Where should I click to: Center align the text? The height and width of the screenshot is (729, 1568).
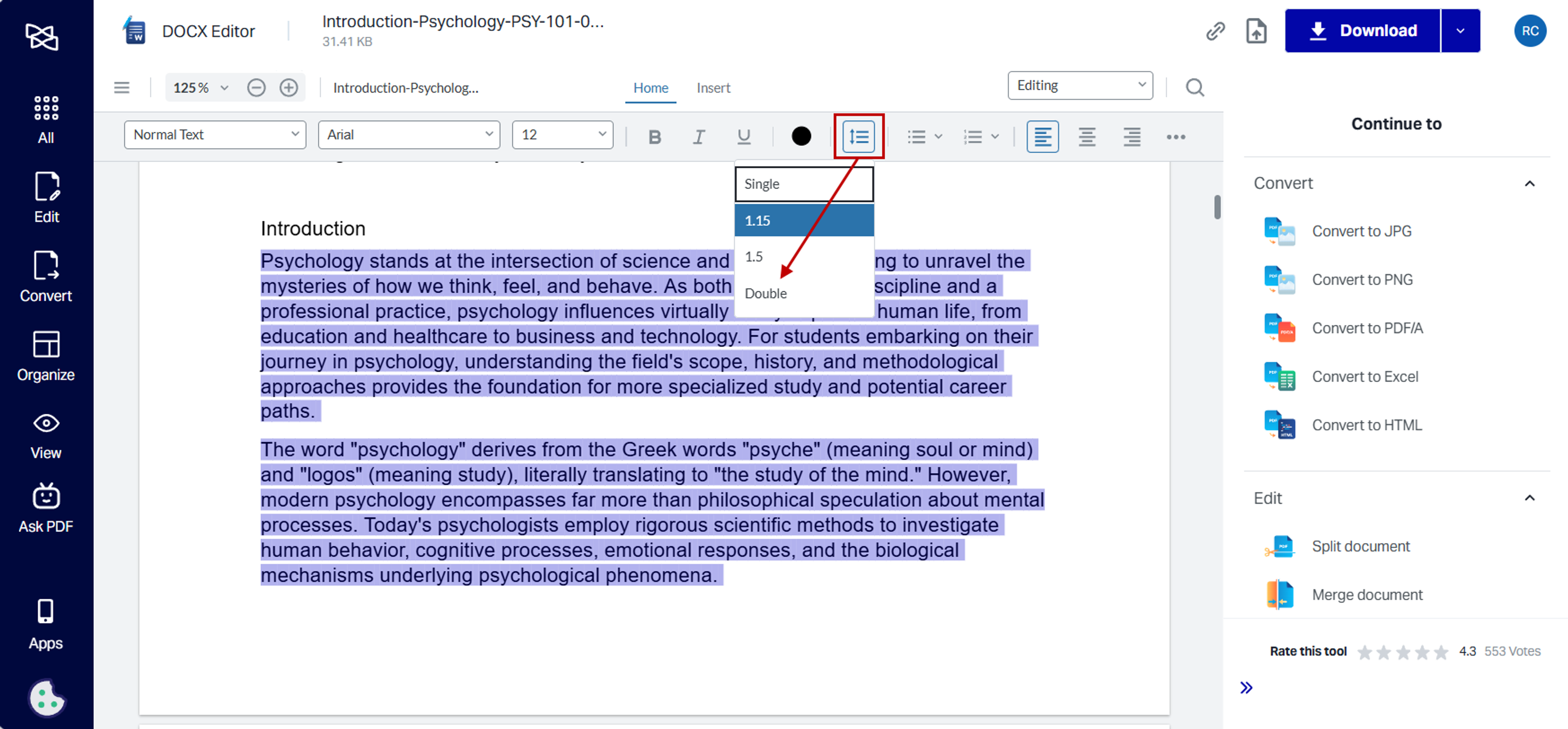(1087, 136)
